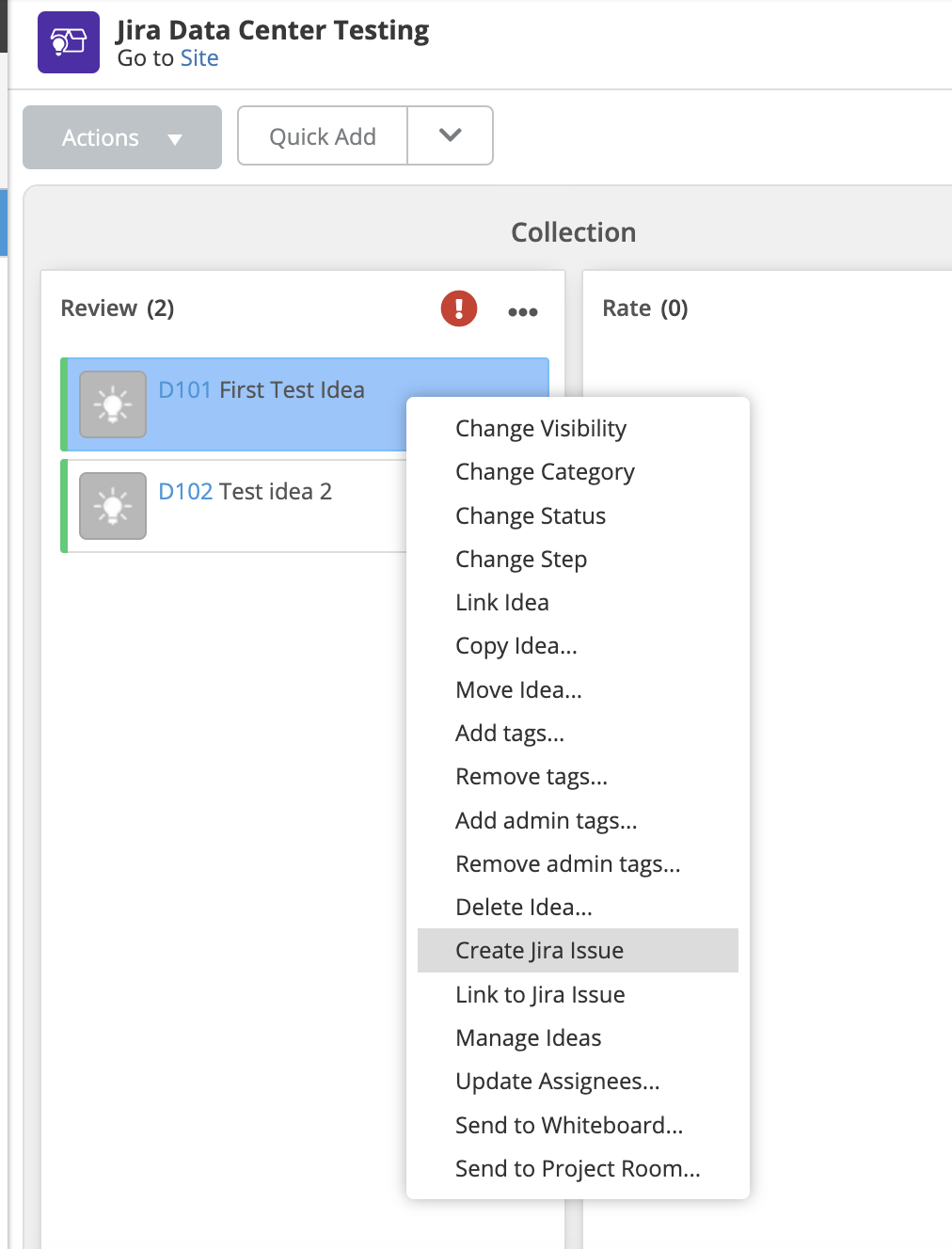
Task: Select the First Test Idea card title
Action: coord(292,389)
